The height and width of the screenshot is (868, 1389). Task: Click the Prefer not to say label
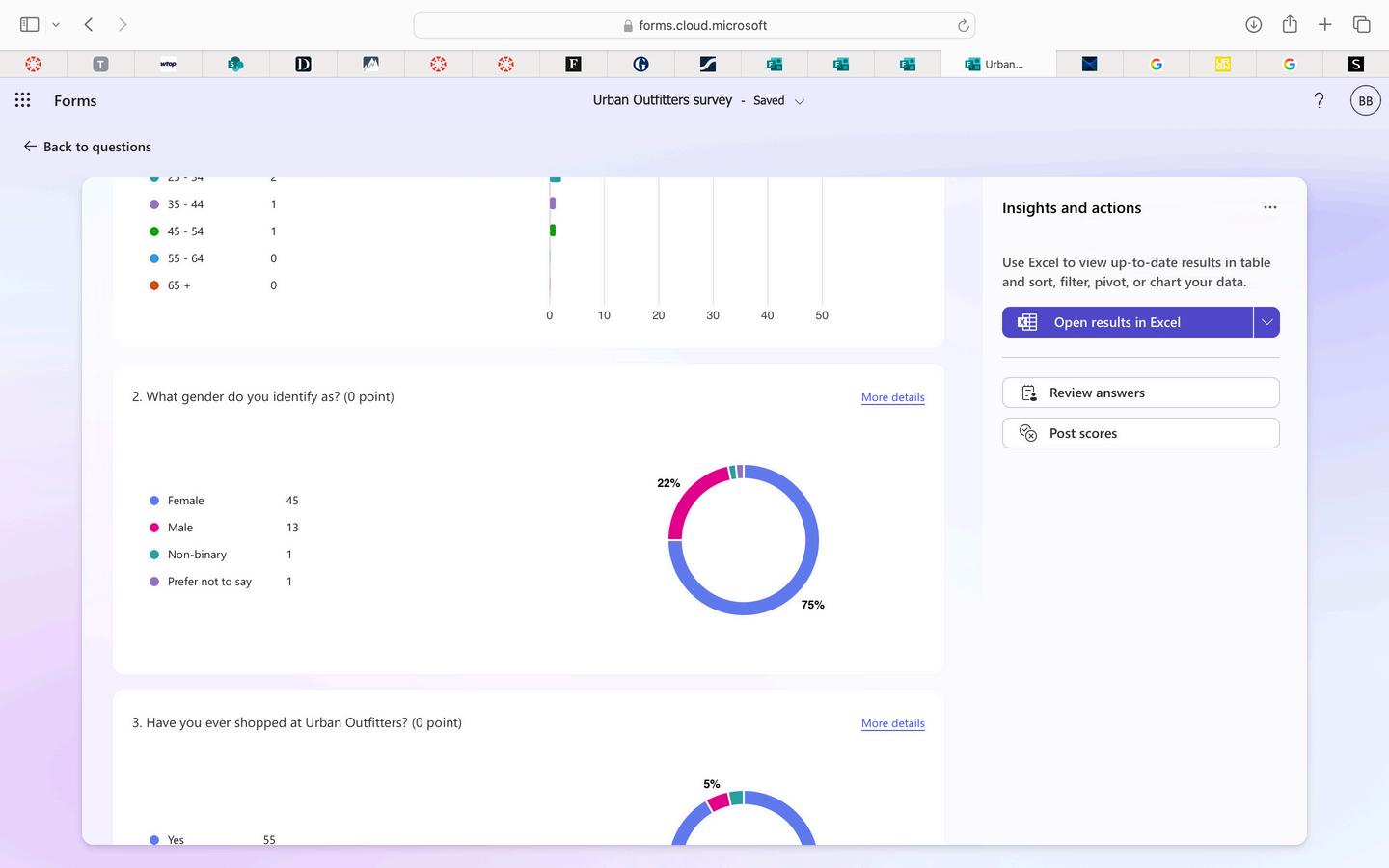click(x=209, y=582)
